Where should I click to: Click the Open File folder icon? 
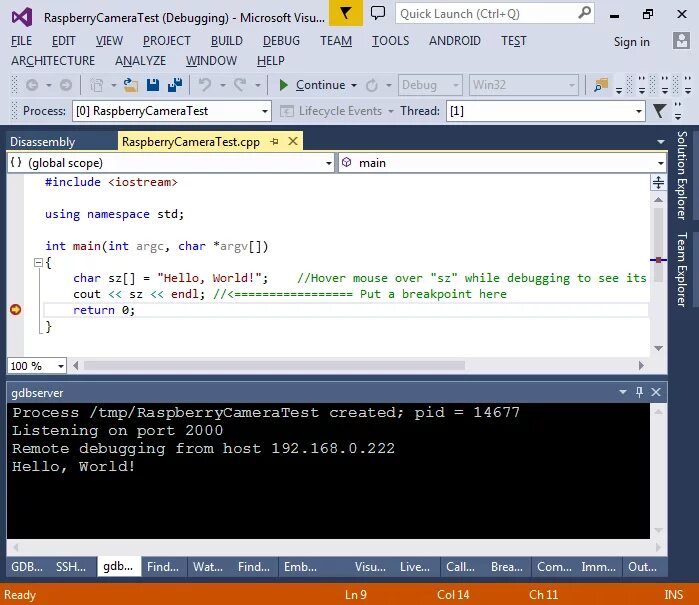131,85
